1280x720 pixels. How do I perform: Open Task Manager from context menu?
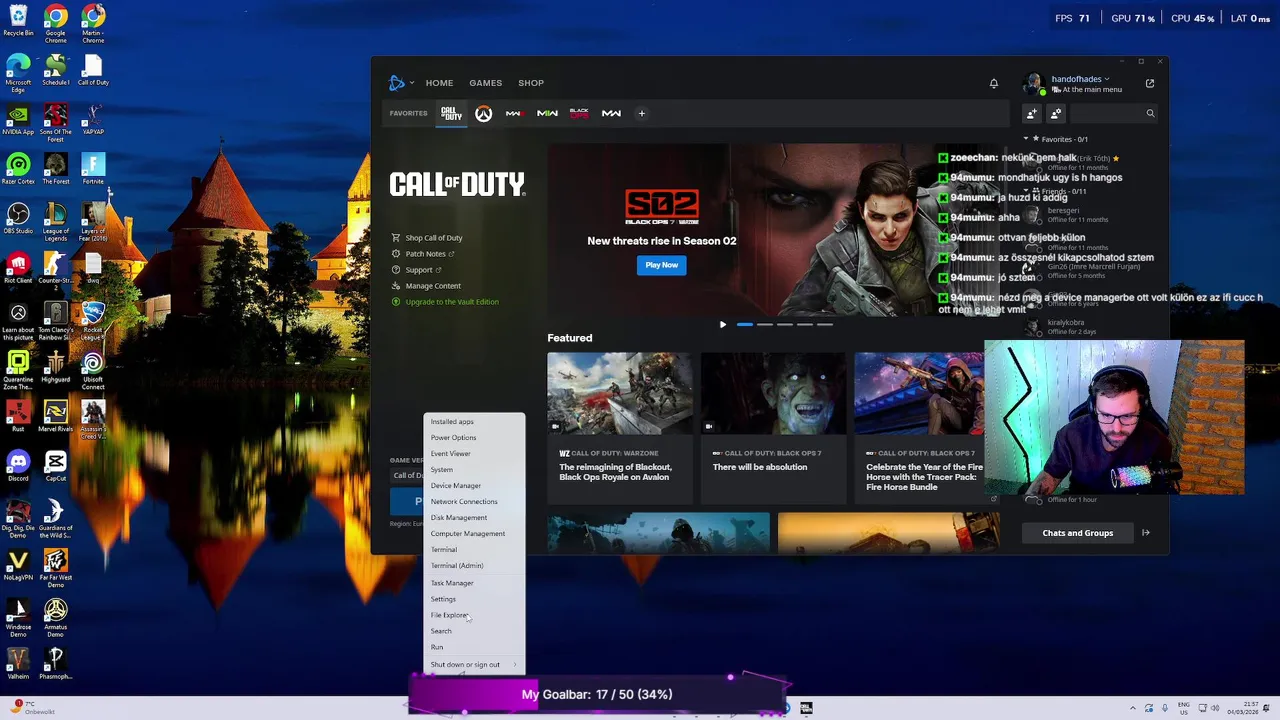(x=474, y=583)
